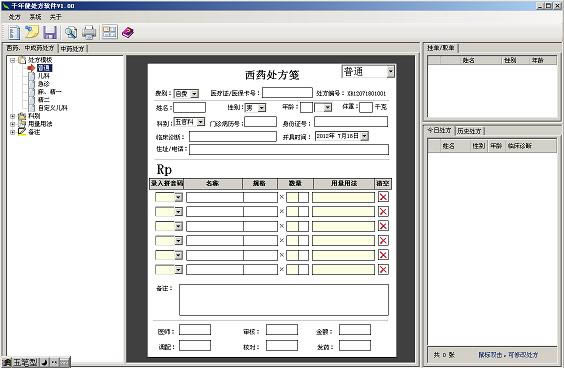Clear the fourth drug row with red X

click(x=383, y=241)
